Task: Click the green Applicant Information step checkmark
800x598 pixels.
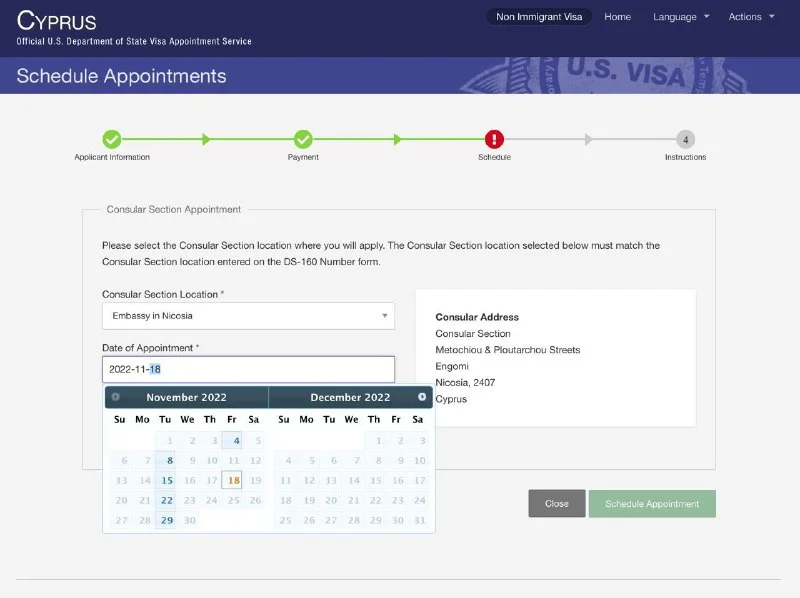Action: [112, 139]
